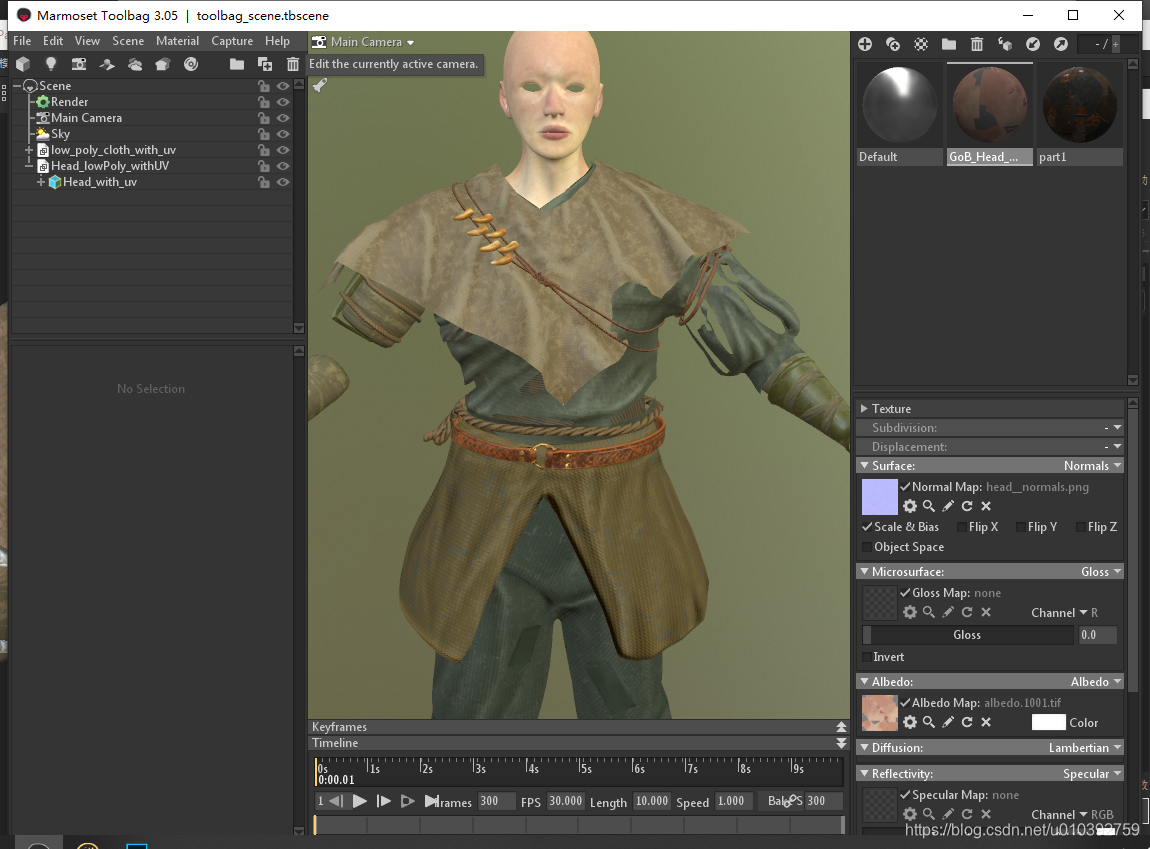1150x849 pixels.
Task: Open the Diffusion Lambertian dropdown
Action: [x=1085, y=748]
